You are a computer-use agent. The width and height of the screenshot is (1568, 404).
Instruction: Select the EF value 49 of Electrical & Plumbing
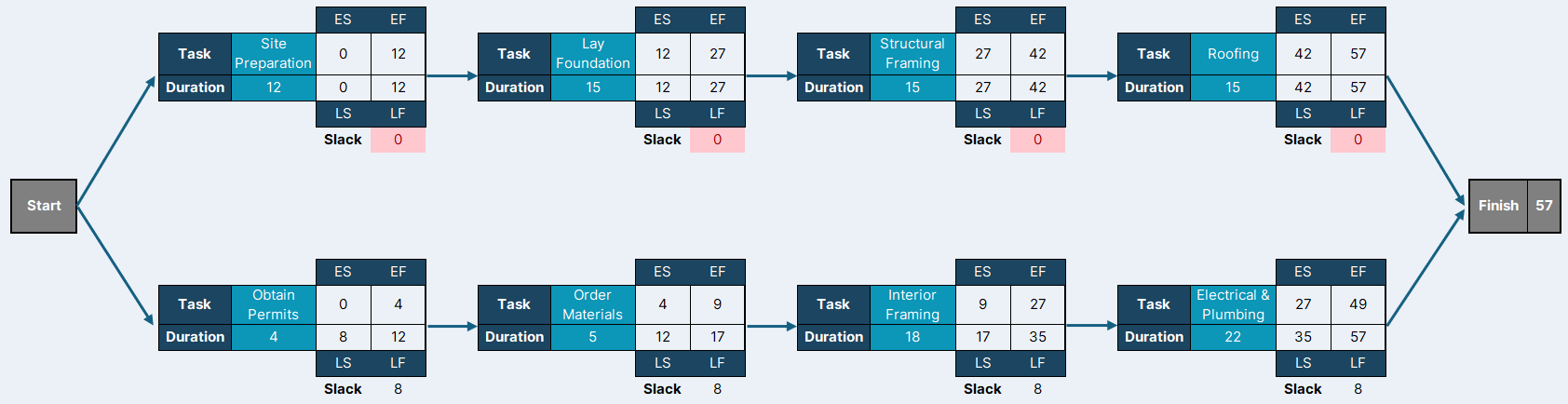click(1358, 304)
